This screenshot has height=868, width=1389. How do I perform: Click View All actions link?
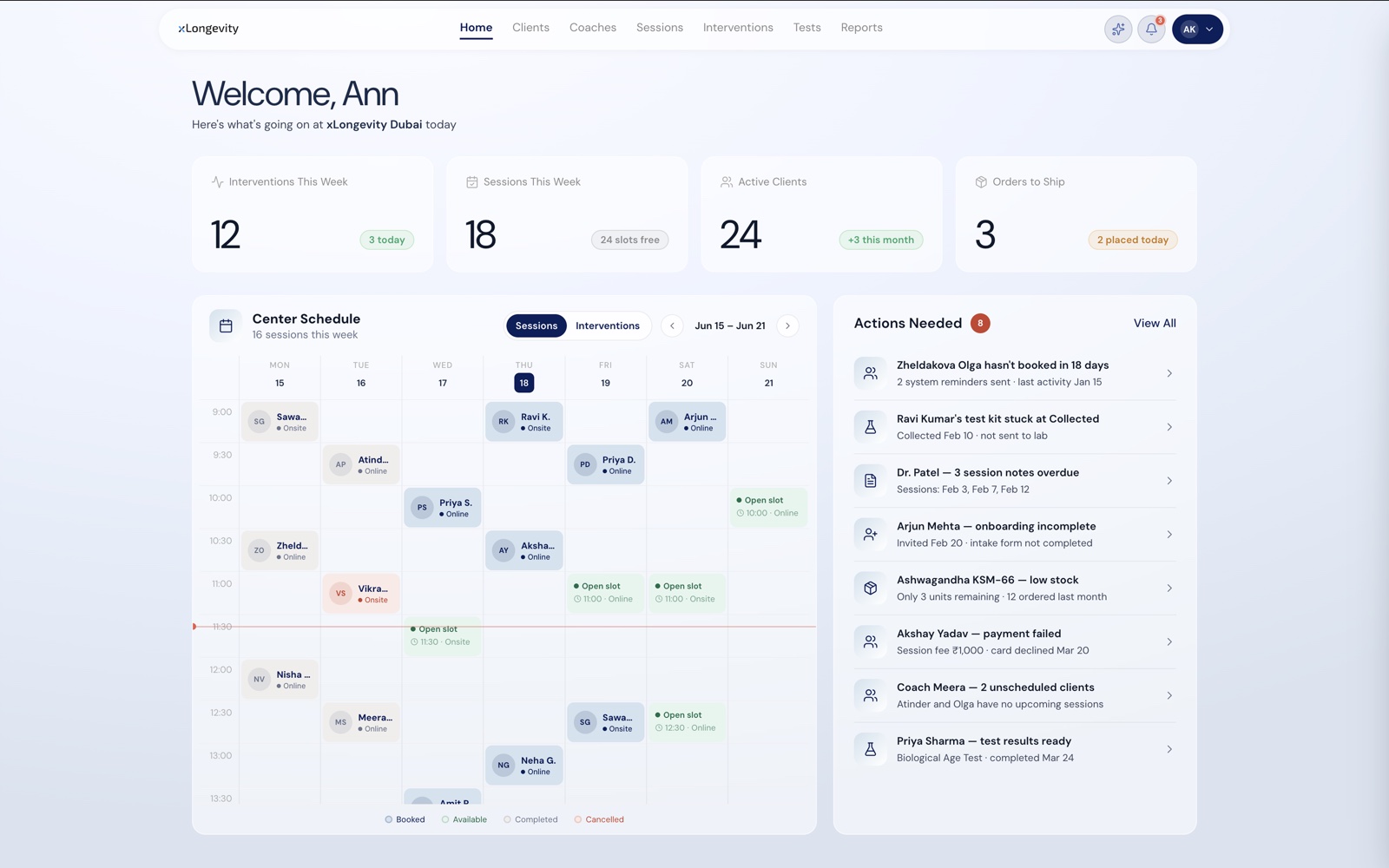coord(1155,323)
